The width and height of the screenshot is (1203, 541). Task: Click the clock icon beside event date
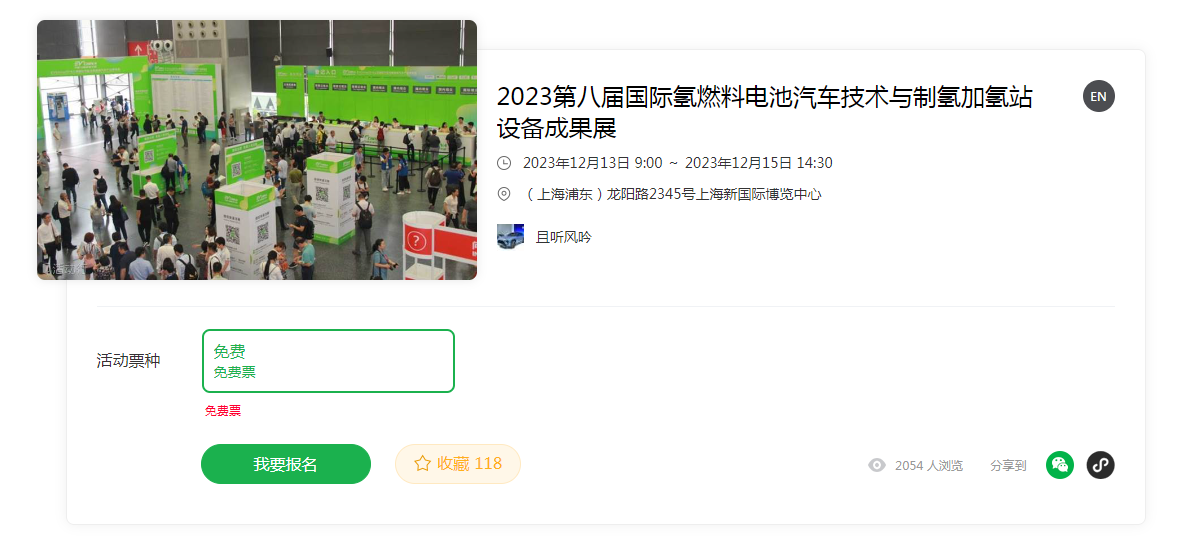point(504,163)
